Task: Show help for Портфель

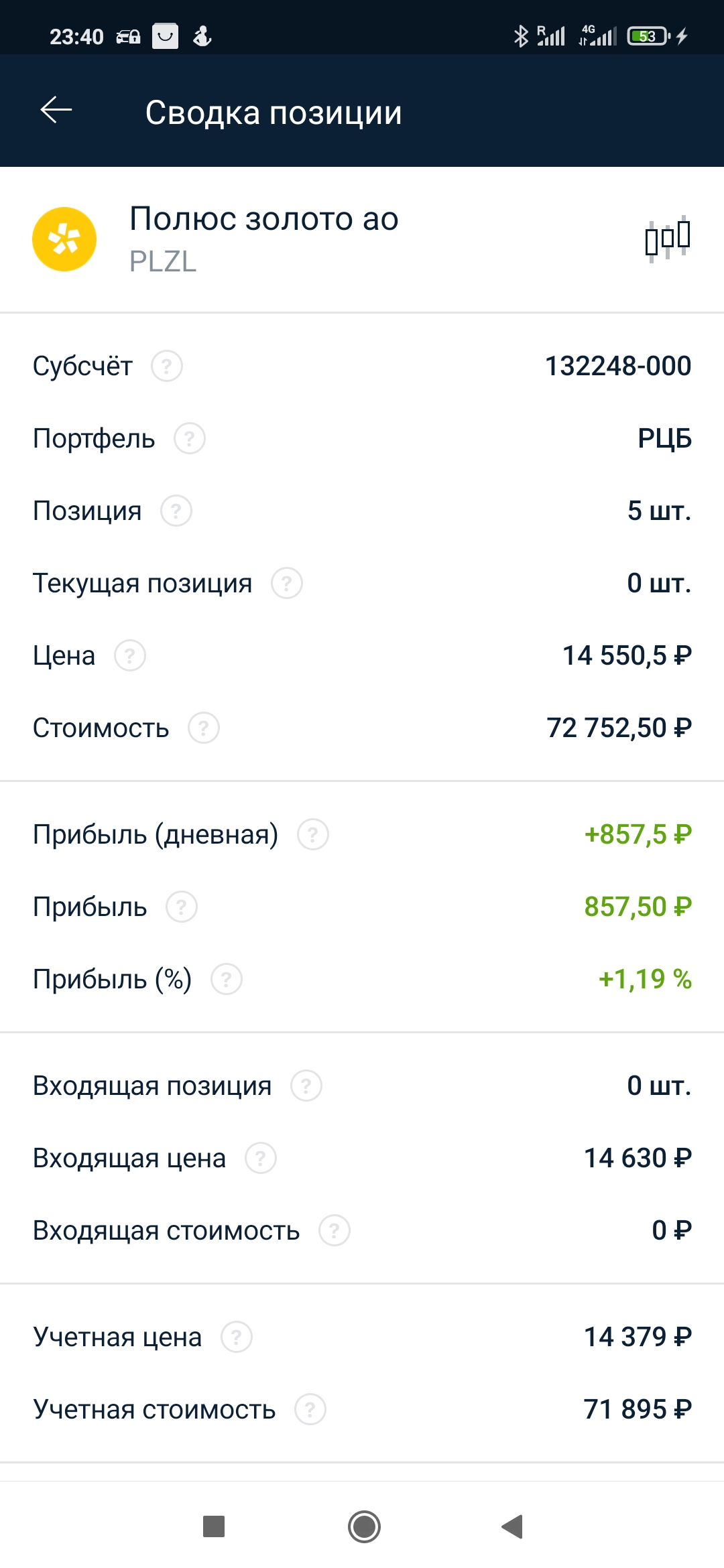Action: coord(190,439)
